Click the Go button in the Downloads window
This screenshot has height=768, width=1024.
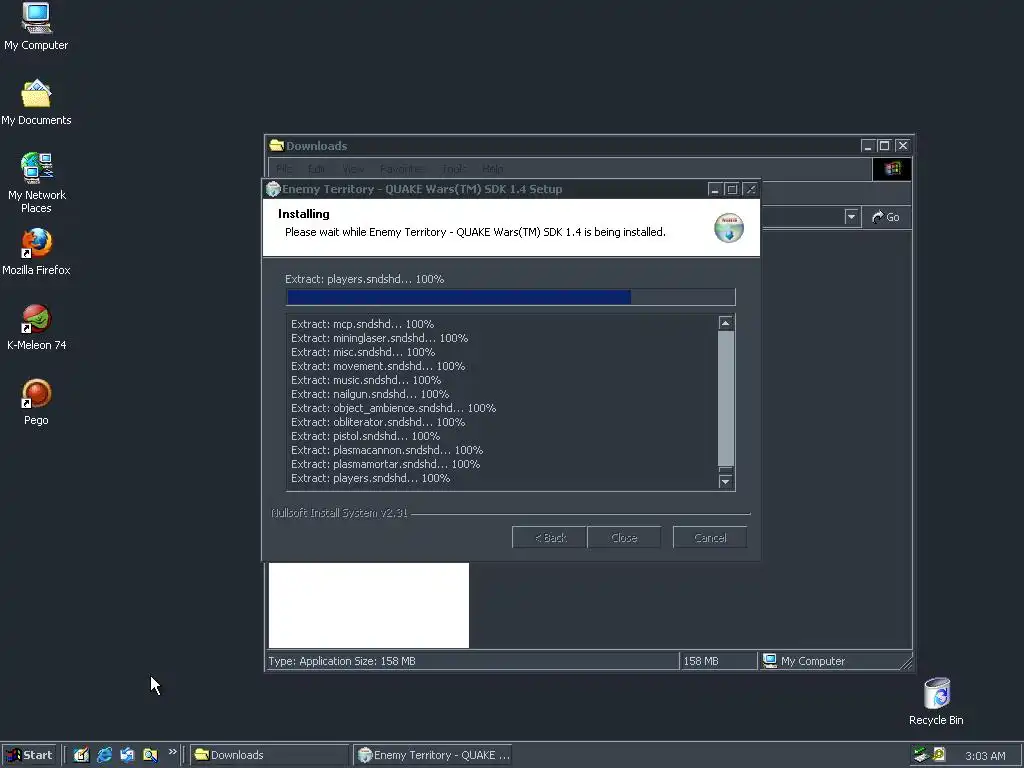(x=886, y=217)
